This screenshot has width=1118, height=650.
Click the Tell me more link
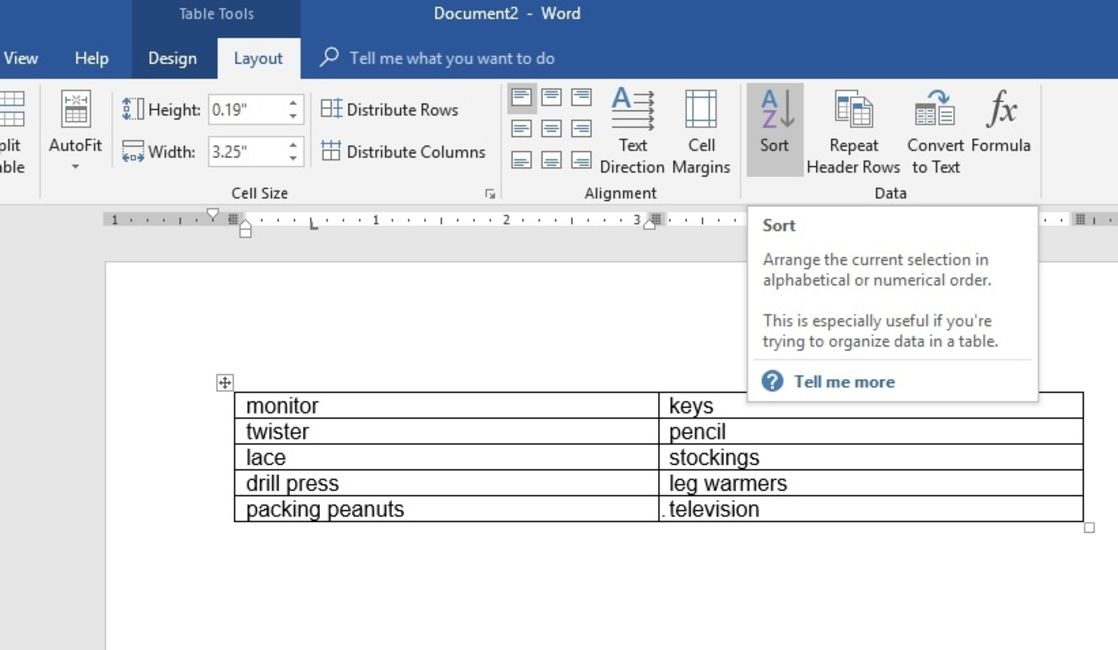point(844,381)
